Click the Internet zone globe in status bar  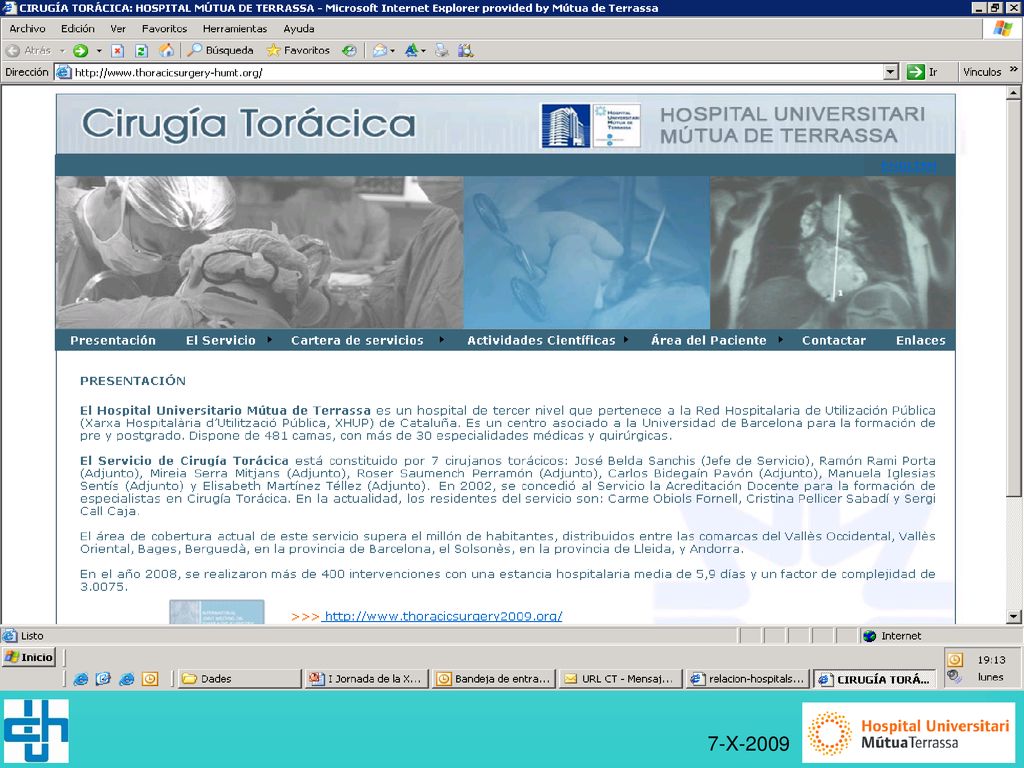click(x=869, y=635)
